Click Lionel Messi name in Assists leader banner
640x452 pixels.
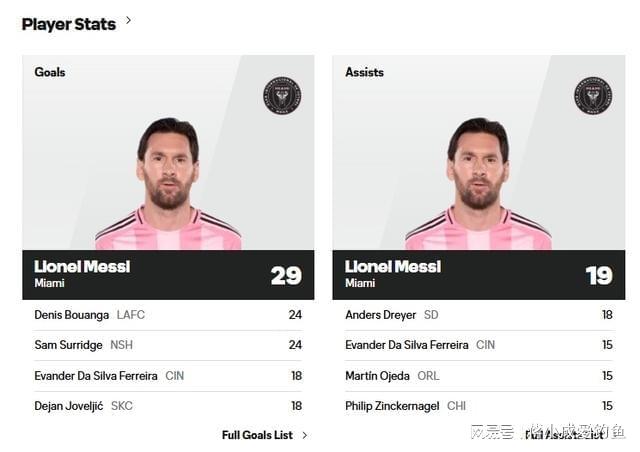(393, 266)
